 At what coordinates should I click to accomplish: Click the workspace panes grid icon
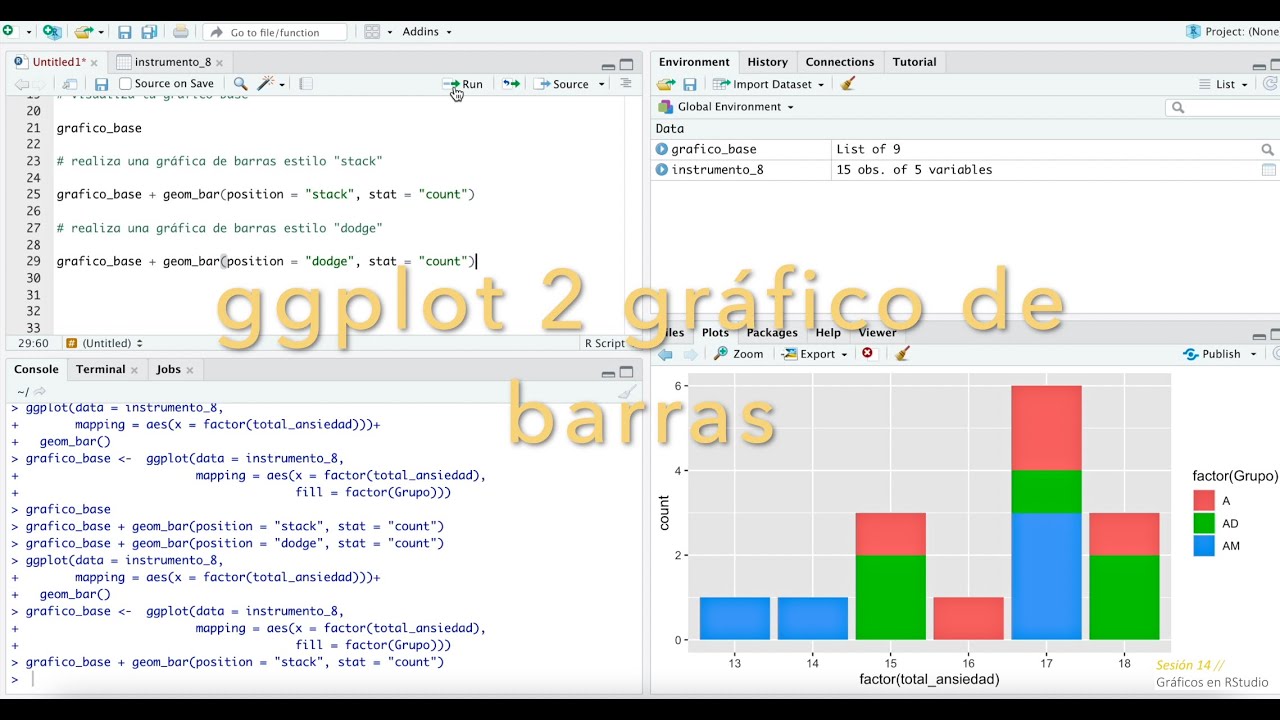point(372,32)
